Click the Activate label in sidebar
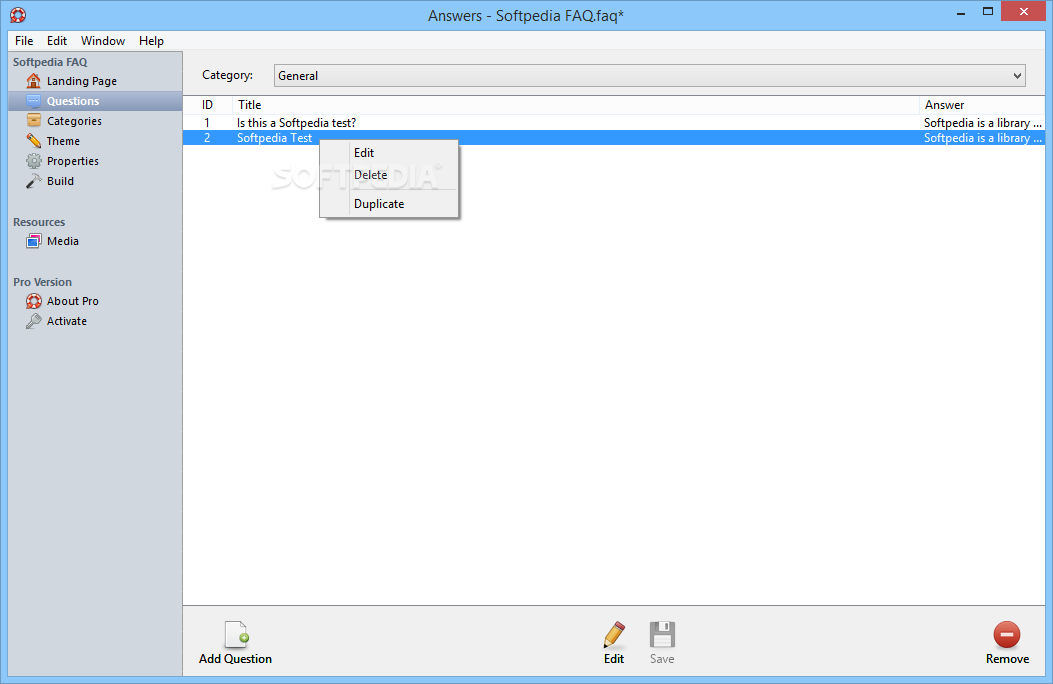The width and height of the screenshot is (1053, 684). (x=66, y=321)
